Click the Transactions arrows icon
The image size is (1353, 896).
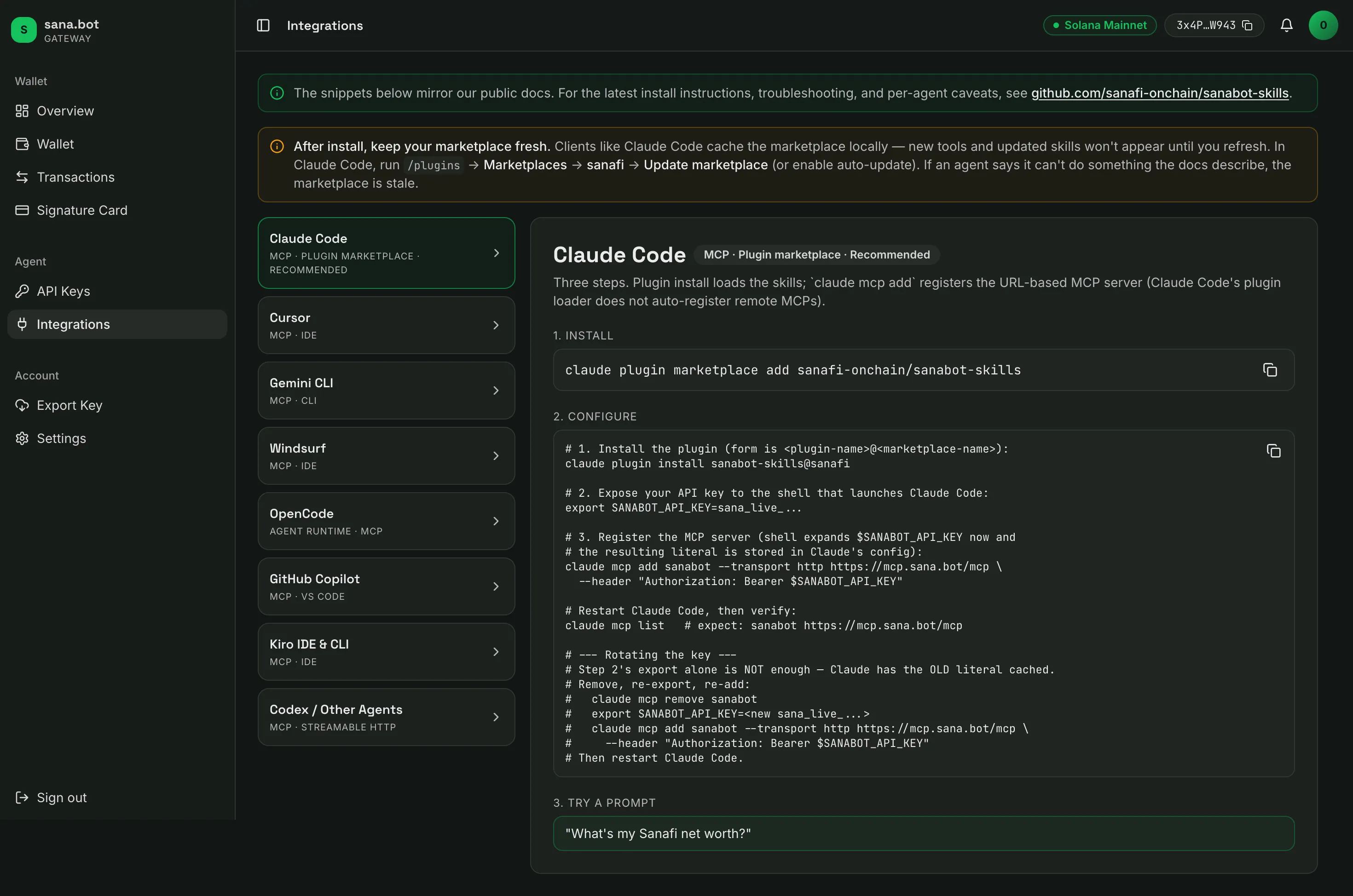(x=22, y=177)
